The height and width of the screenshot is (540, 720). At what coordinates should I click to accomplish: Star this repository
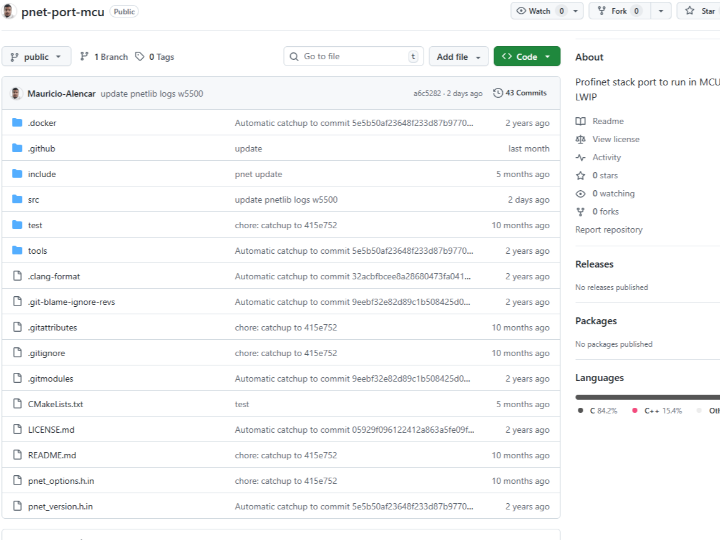[x=698, y=11]
